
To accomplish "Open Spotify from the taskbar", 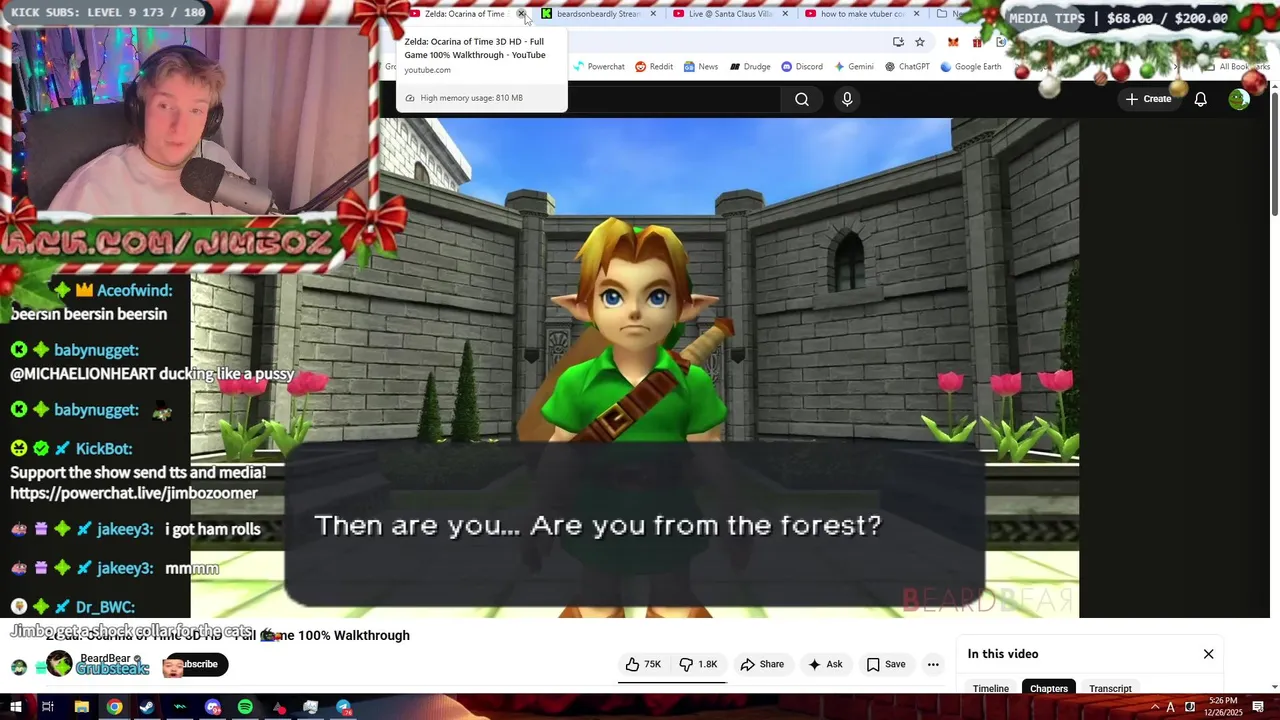I will [245, 707].
